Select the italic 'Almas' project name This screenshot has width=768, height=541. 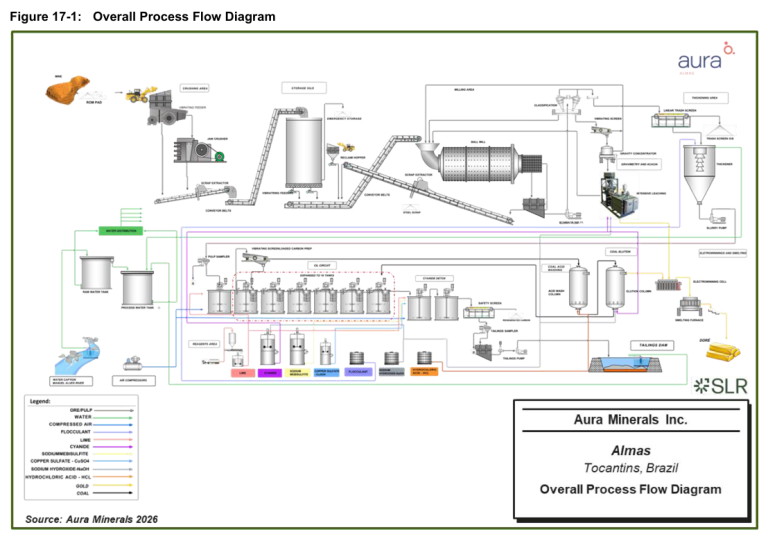click(631, 450)
